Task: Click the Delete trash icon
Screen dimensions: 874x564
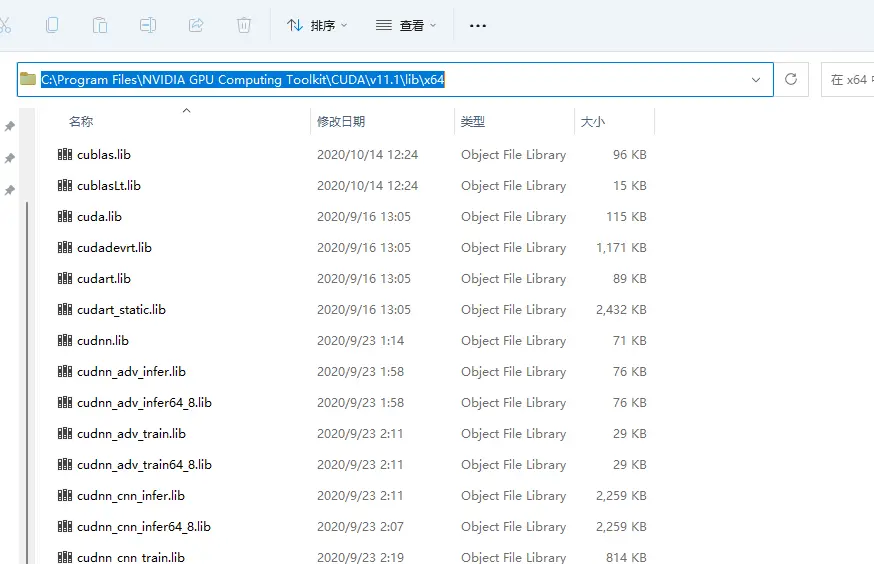Action: click(x=244, y=25)
